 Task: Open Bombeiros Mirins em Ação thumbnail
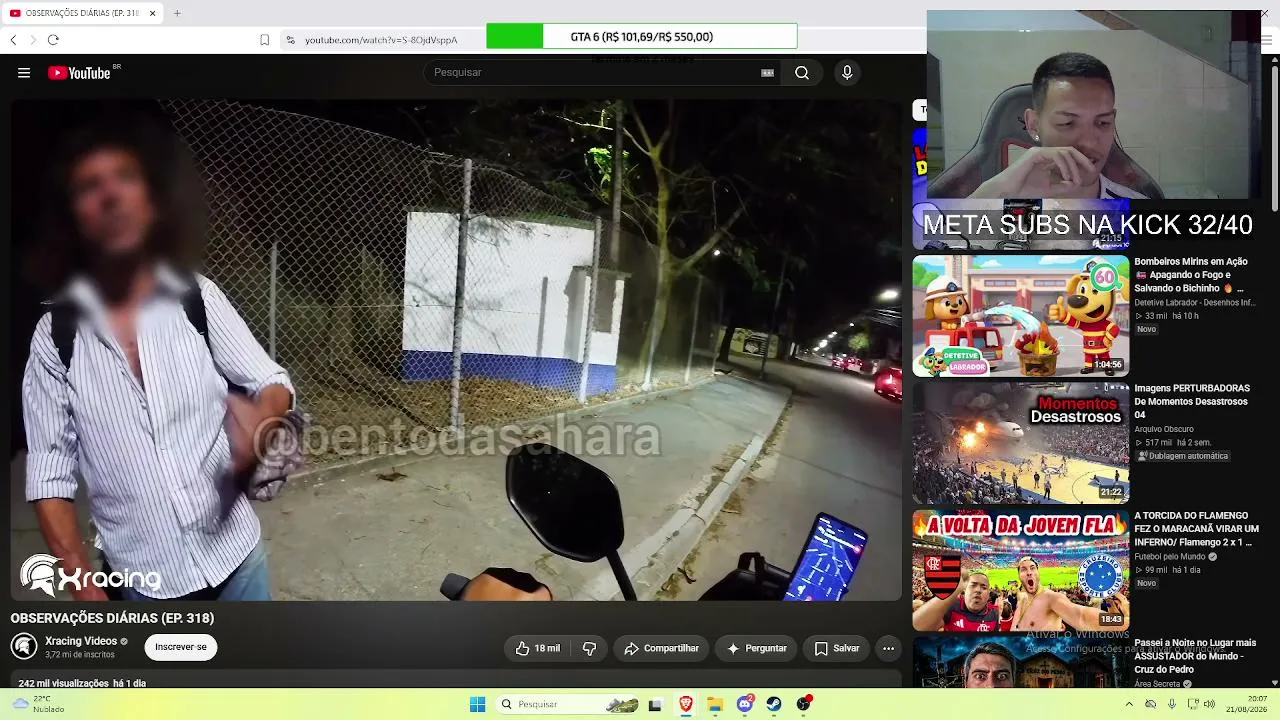[1020, 316]
